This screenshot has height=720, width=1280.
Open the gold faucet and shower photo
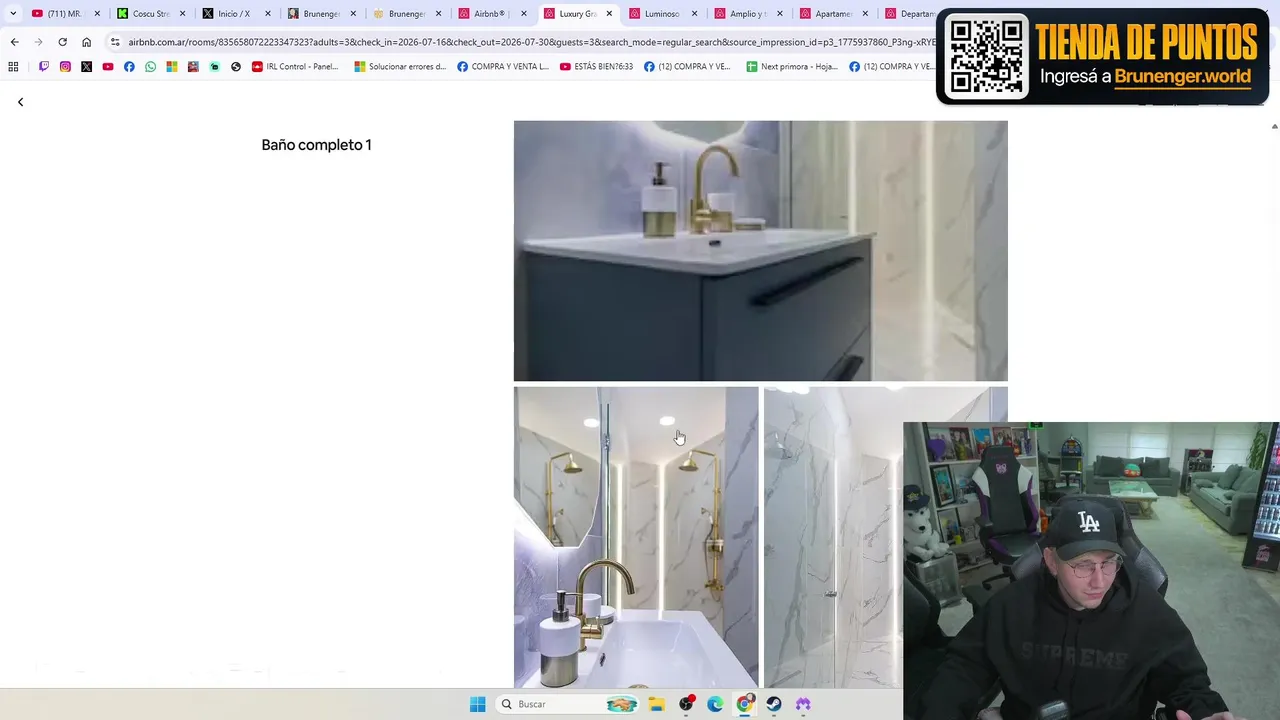(636, 537)
